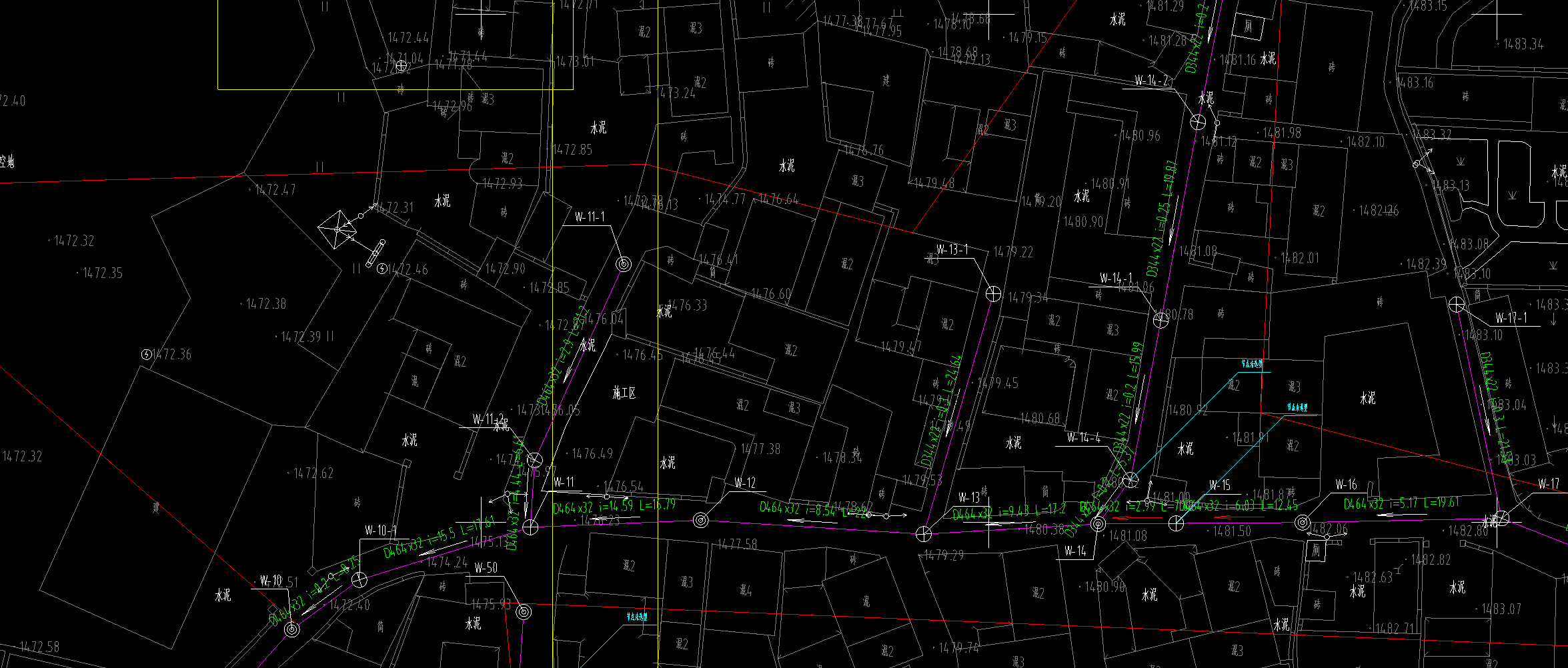The image size is (1568, 668).
Task: Select pipe annotation D464x32 i=5.17 L=19.61
Action: point(1401,503)
